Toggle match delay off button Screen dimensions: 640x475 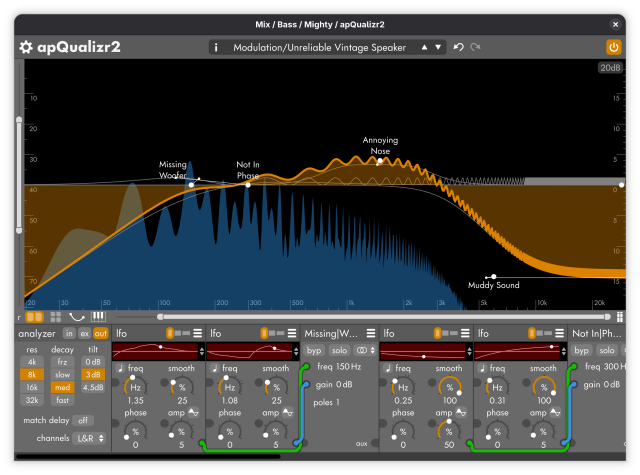(x=83, y=420)
